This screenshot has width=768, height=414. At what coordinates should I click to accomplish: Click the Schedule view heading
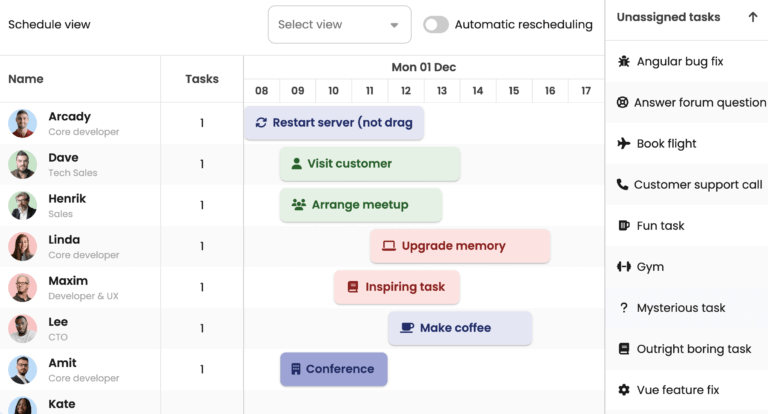[x=49, y=24]
